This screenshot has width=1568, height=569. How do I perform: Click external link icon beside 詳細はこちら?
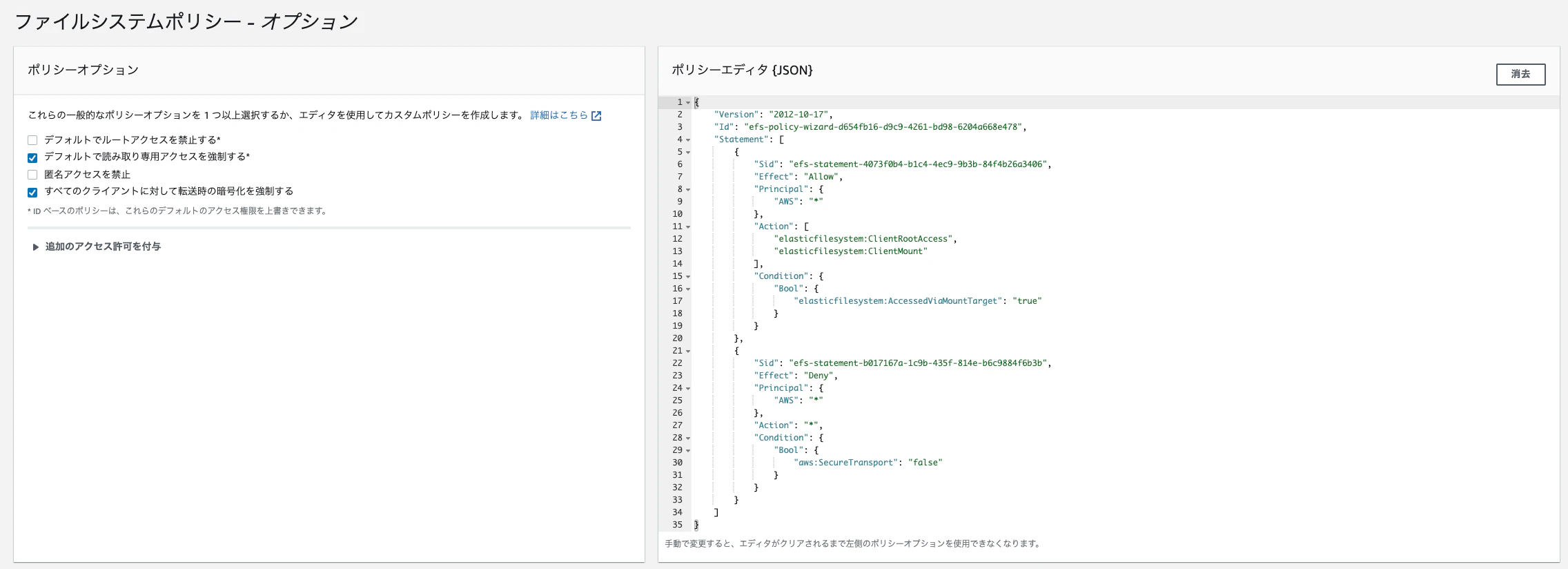pos(596,116)
